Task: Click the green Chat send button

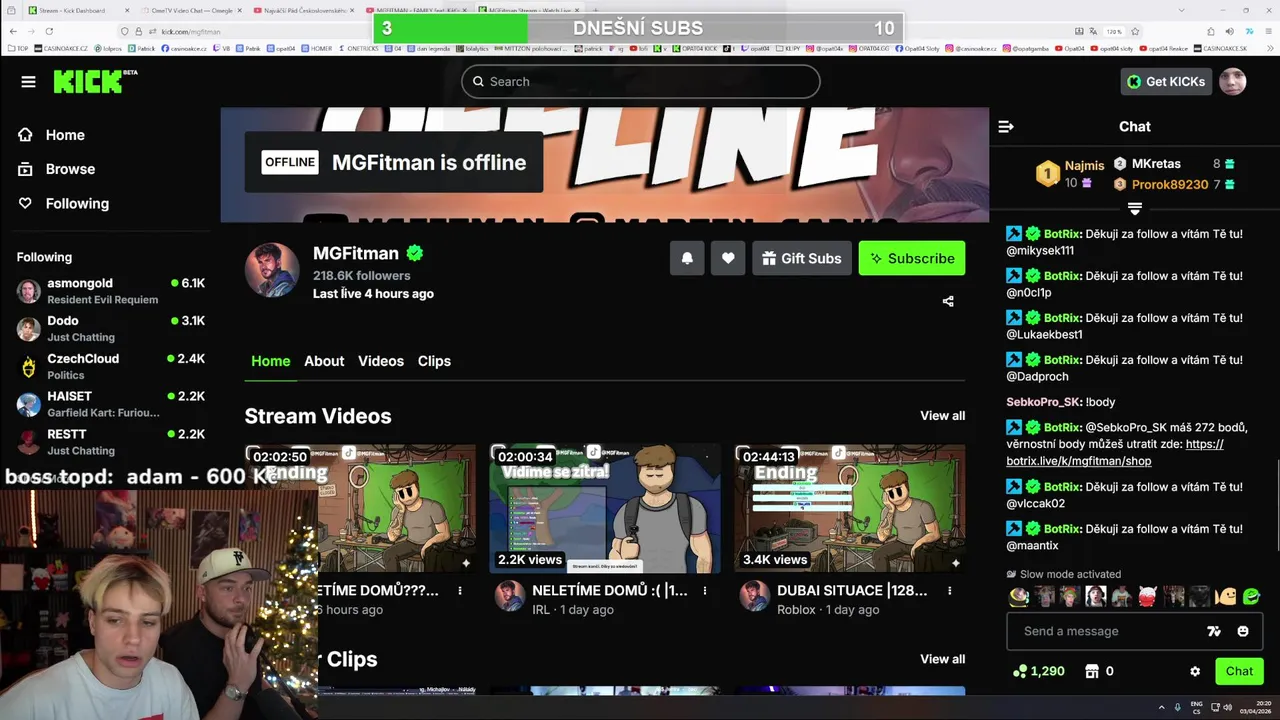Action: 1239,671
